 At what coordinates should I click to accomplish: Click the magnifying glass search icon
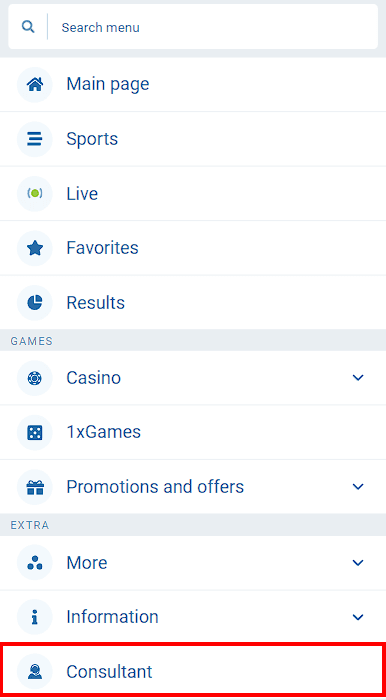(28, 27)
